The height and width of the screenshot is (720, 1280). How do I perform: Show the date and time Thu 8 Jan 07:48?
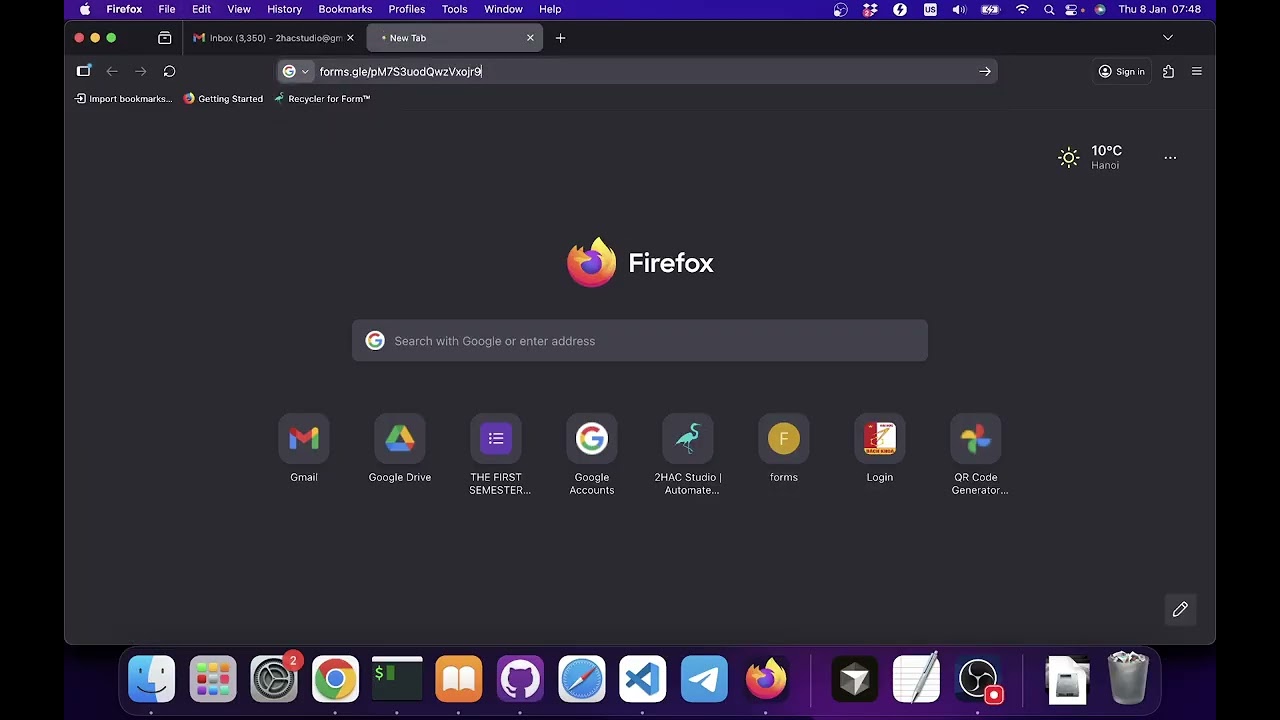[1160, 9]
